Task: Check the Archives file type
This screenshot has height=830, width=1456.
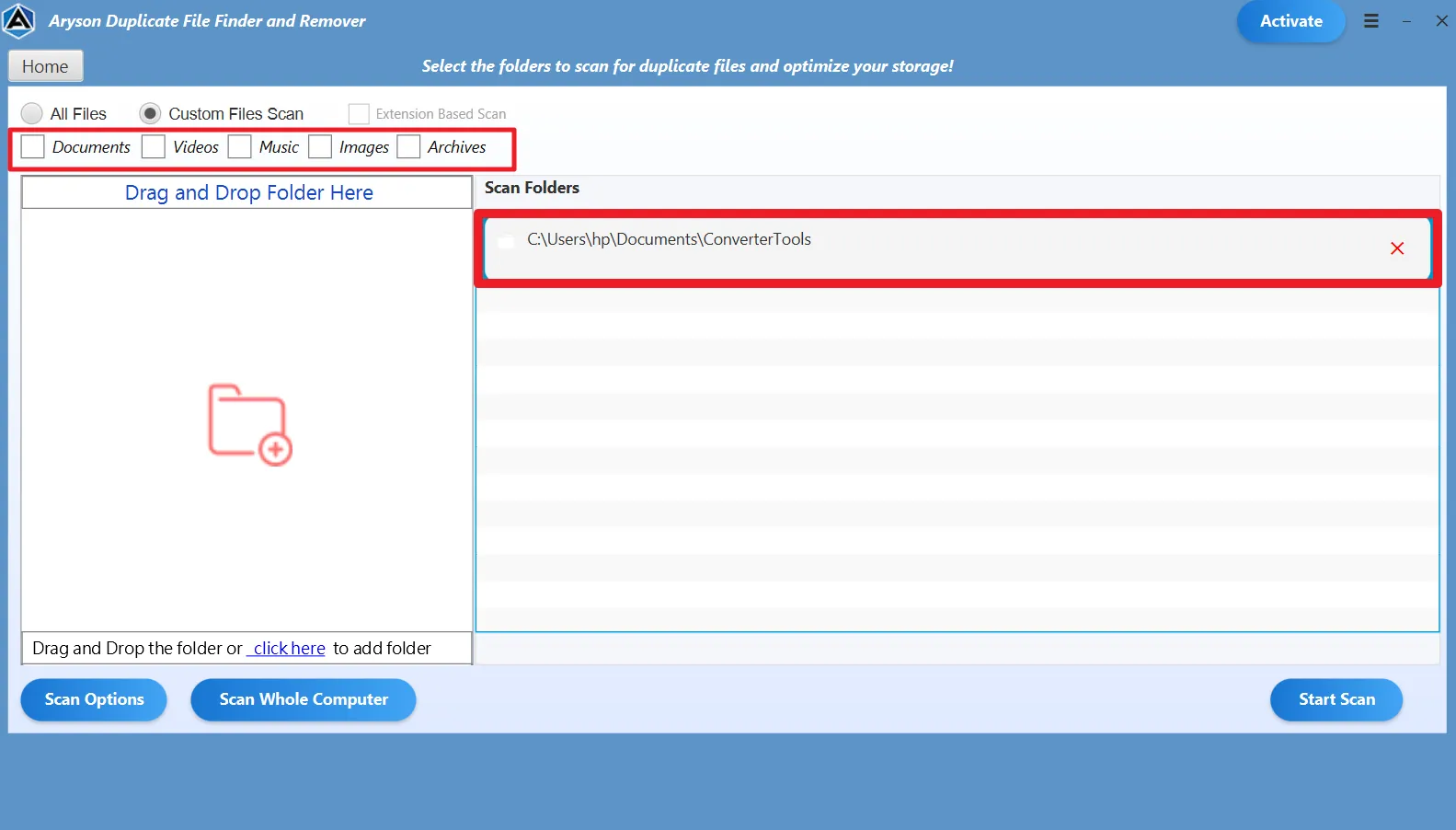Action: [408, 147]
